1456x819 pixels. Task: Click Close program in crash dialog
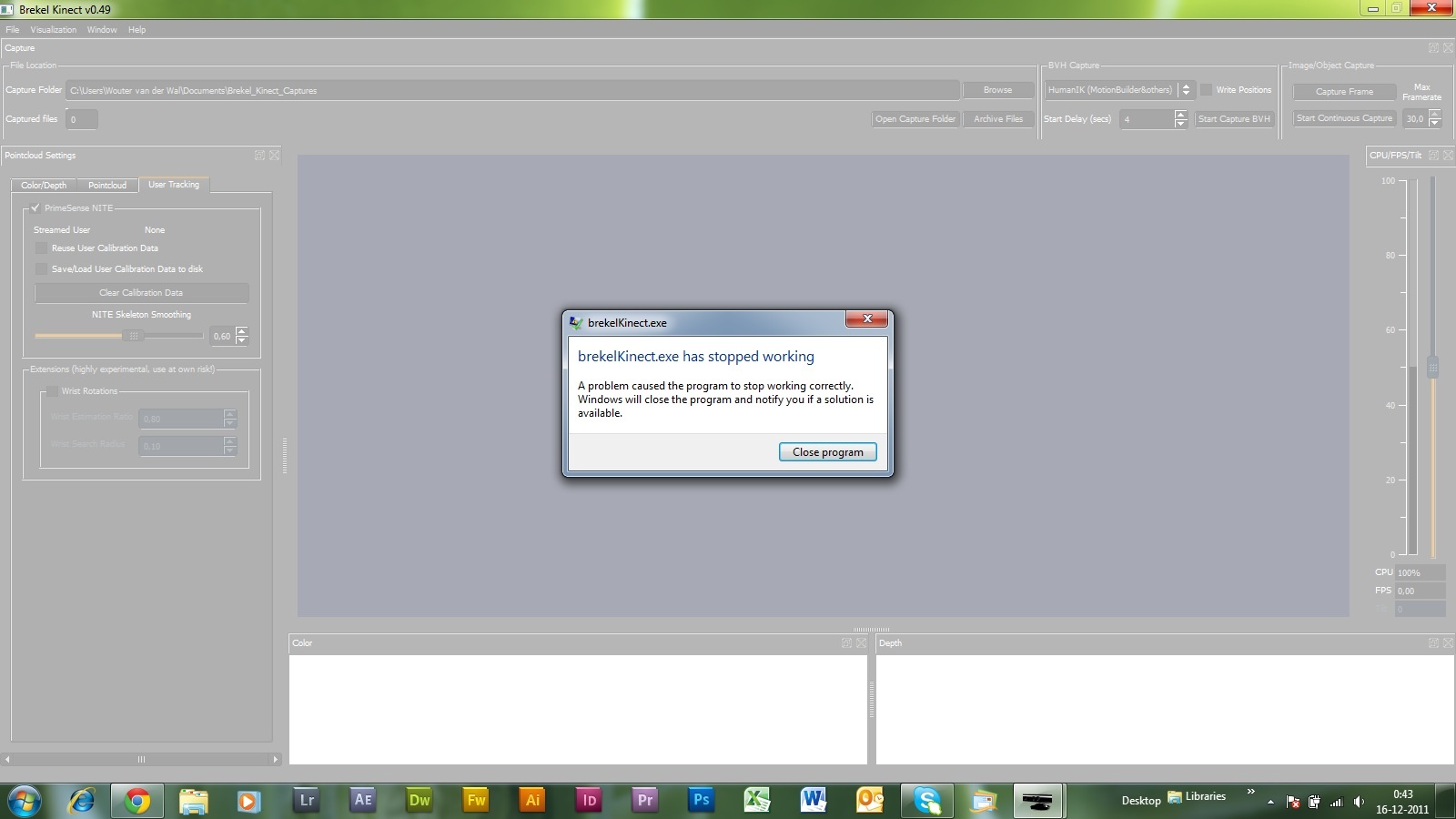[x=827, y=452]
